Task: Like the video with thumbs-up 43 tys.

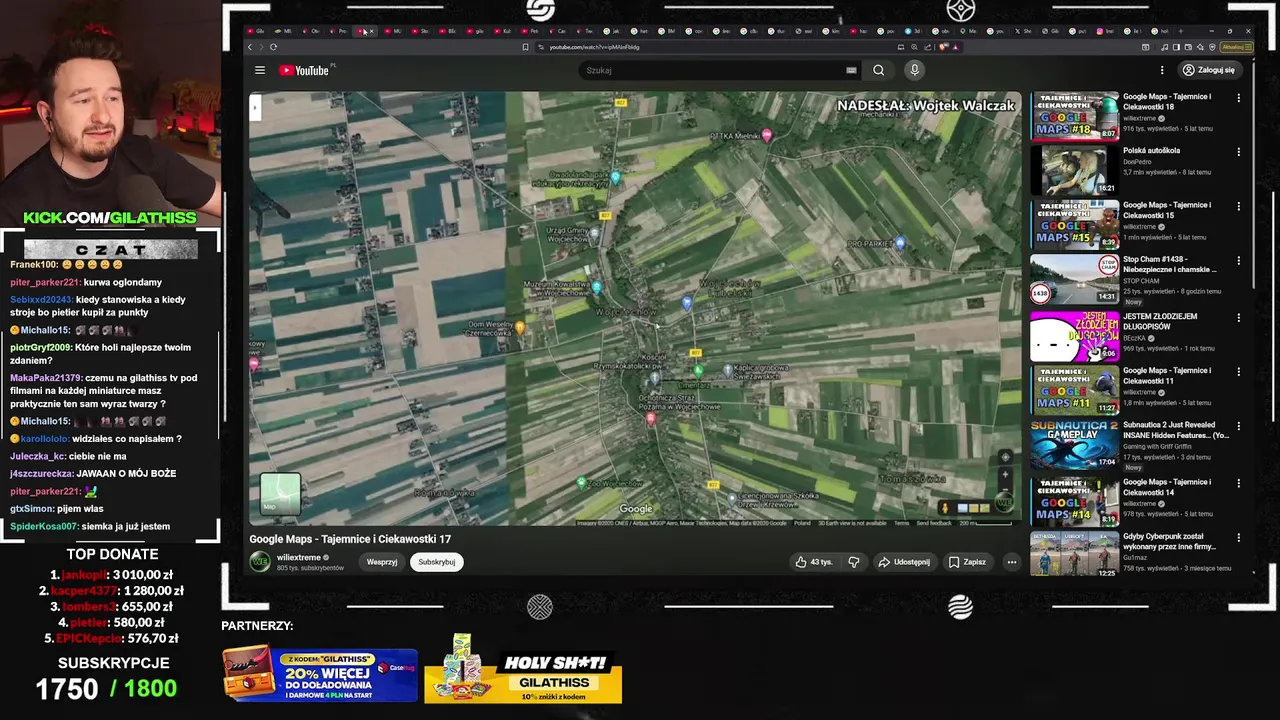Action: coord(814,562)
